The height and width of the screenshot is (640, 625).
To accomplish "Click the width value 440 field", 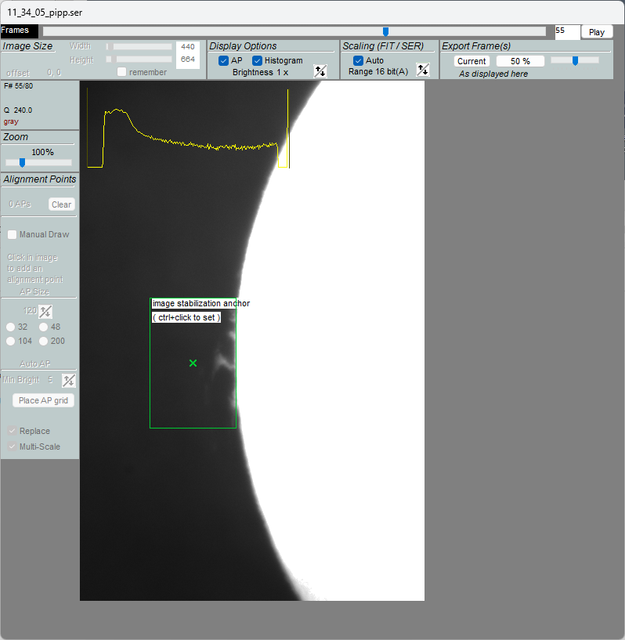I will tap(188, 47).
